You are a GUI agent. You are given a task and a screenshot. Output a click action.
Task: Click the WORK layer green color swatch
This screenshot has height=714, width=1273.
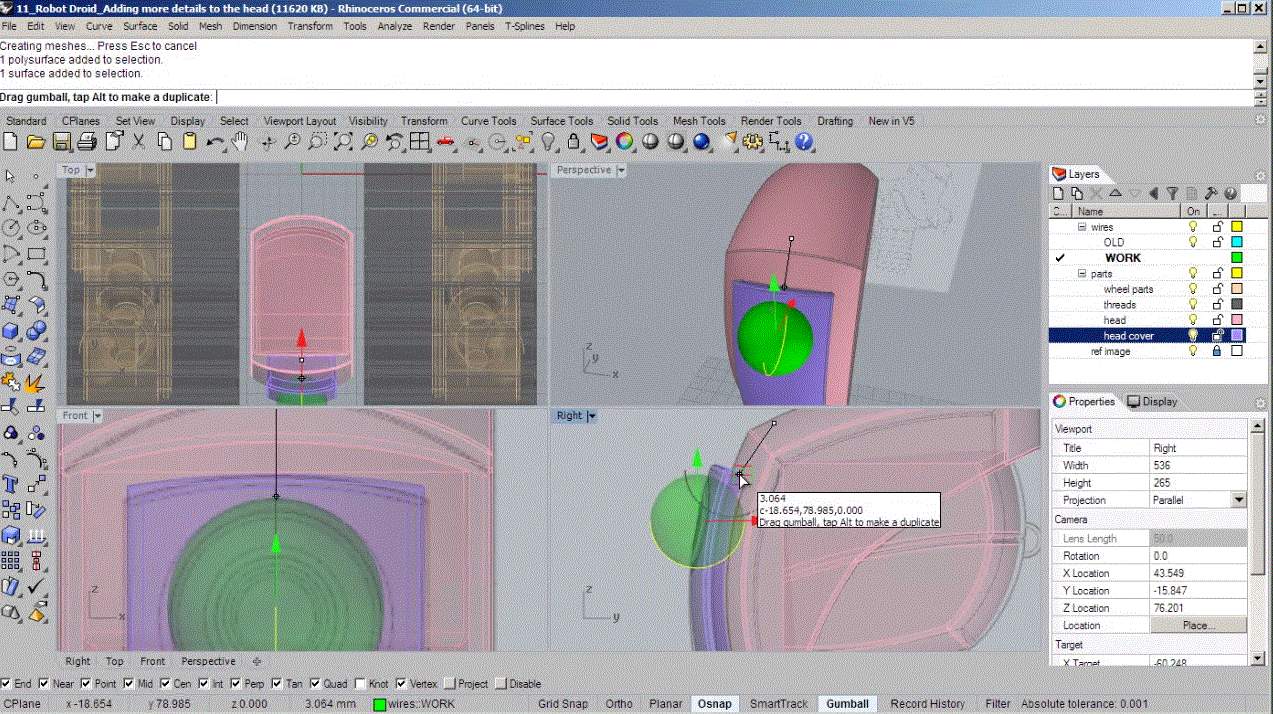[1237, 258]
